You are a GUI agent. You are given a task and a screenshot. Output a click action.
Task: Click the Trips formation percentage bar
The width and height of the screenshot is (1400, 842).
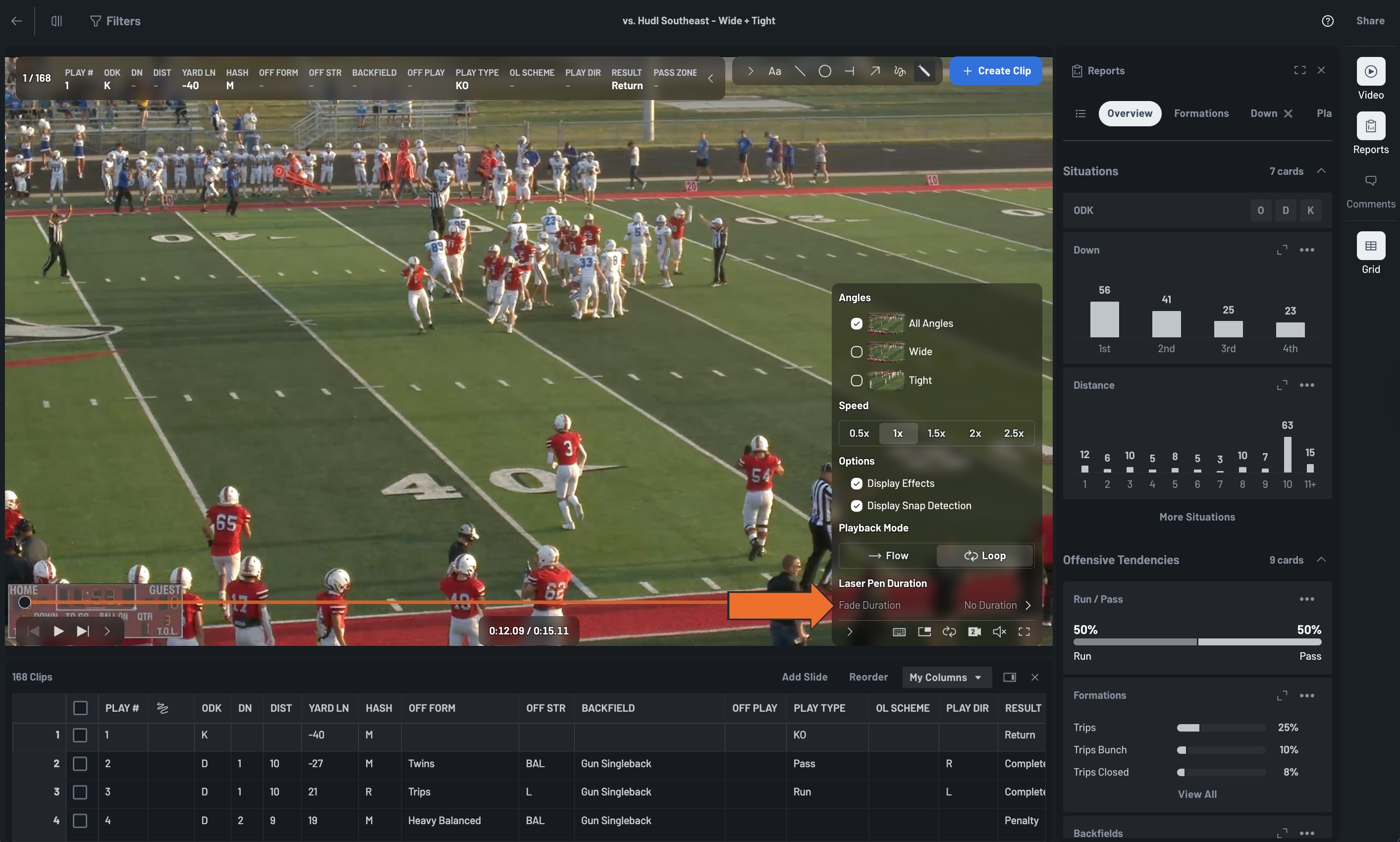[x=1221, y=728]
